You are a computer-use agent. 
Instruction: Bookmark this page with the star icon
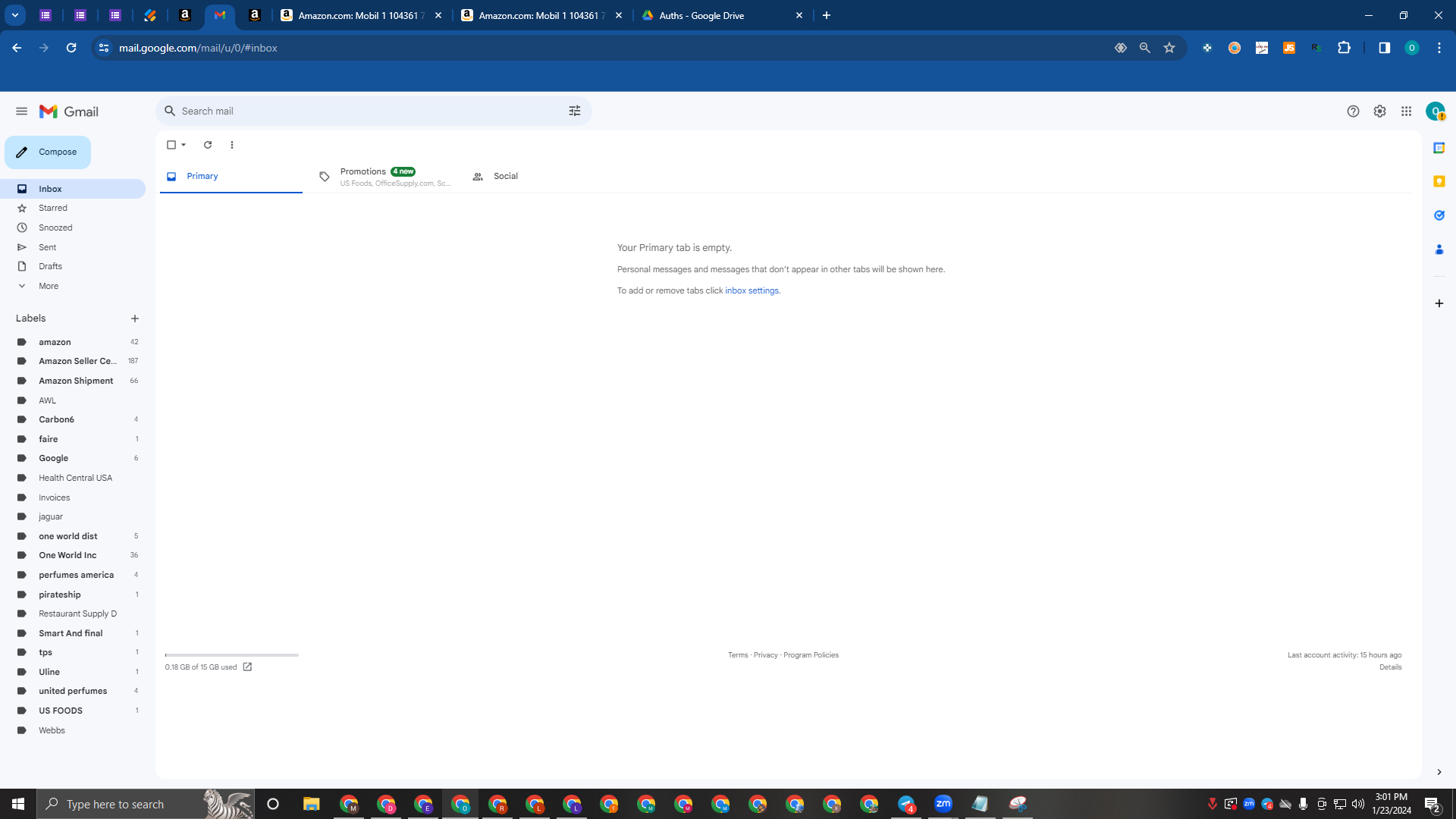[1169, 48]
